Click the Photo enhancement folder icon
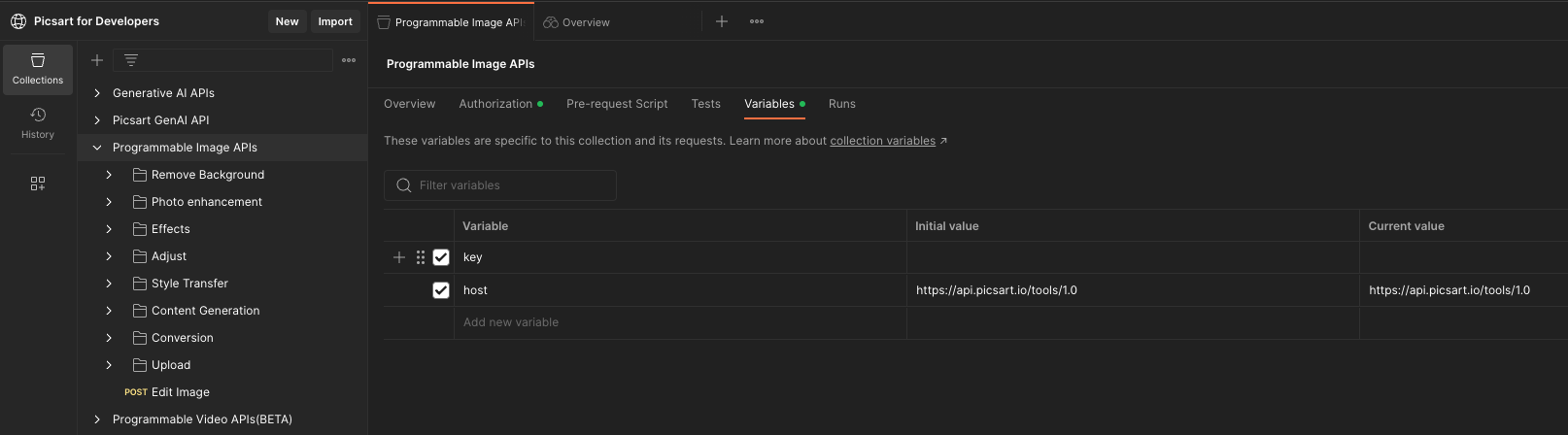This screenshot has width=1568, height=435. click(x=140, y=202)
